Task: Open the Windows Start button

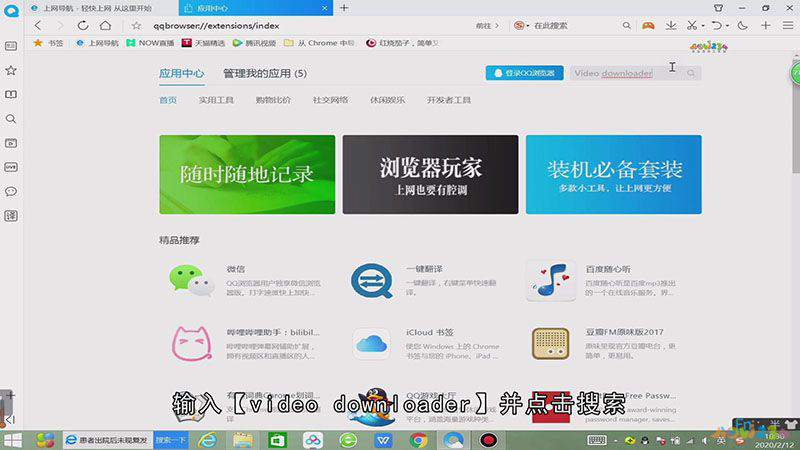Action: 13,440
